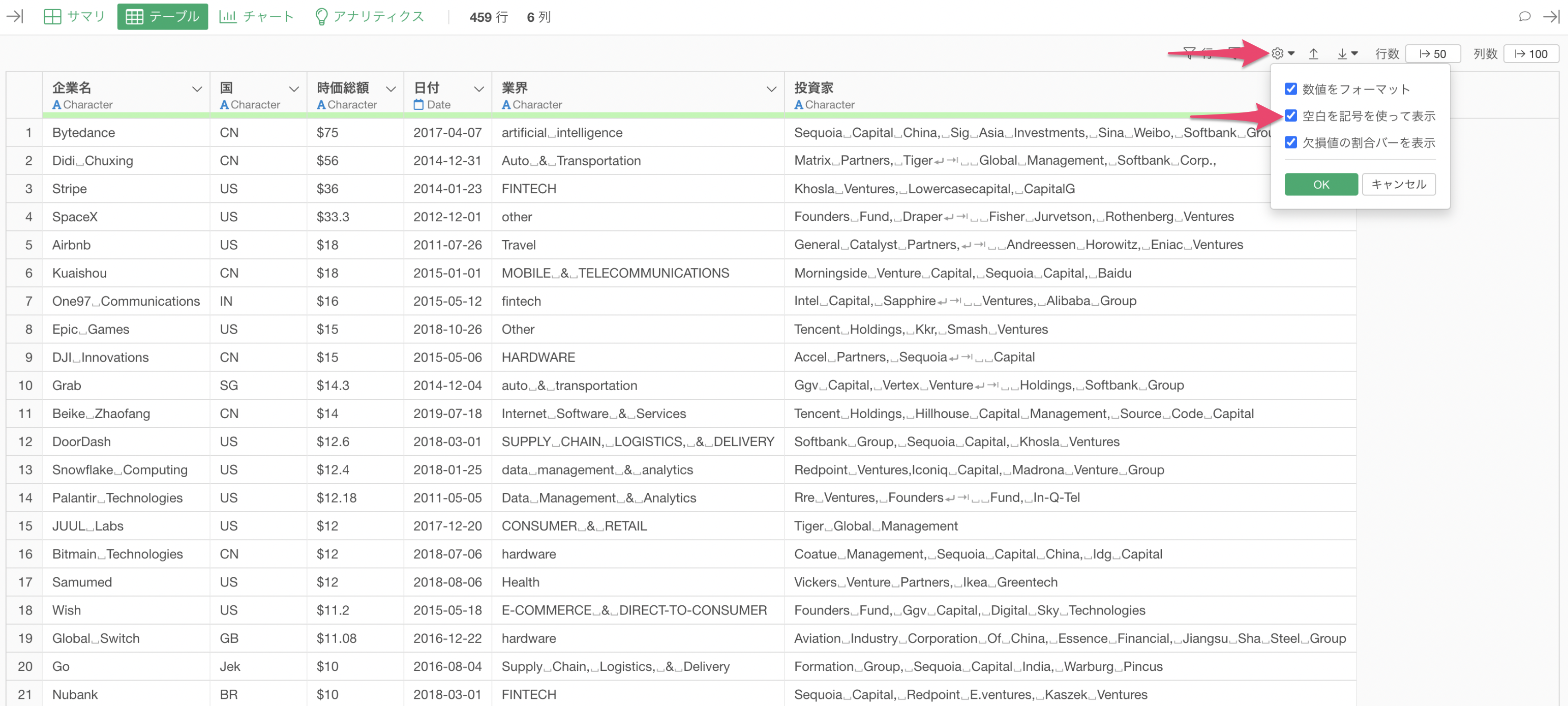Open the チャート chart view
Viewport: 1568px width, 706px height.
(256, 16)
